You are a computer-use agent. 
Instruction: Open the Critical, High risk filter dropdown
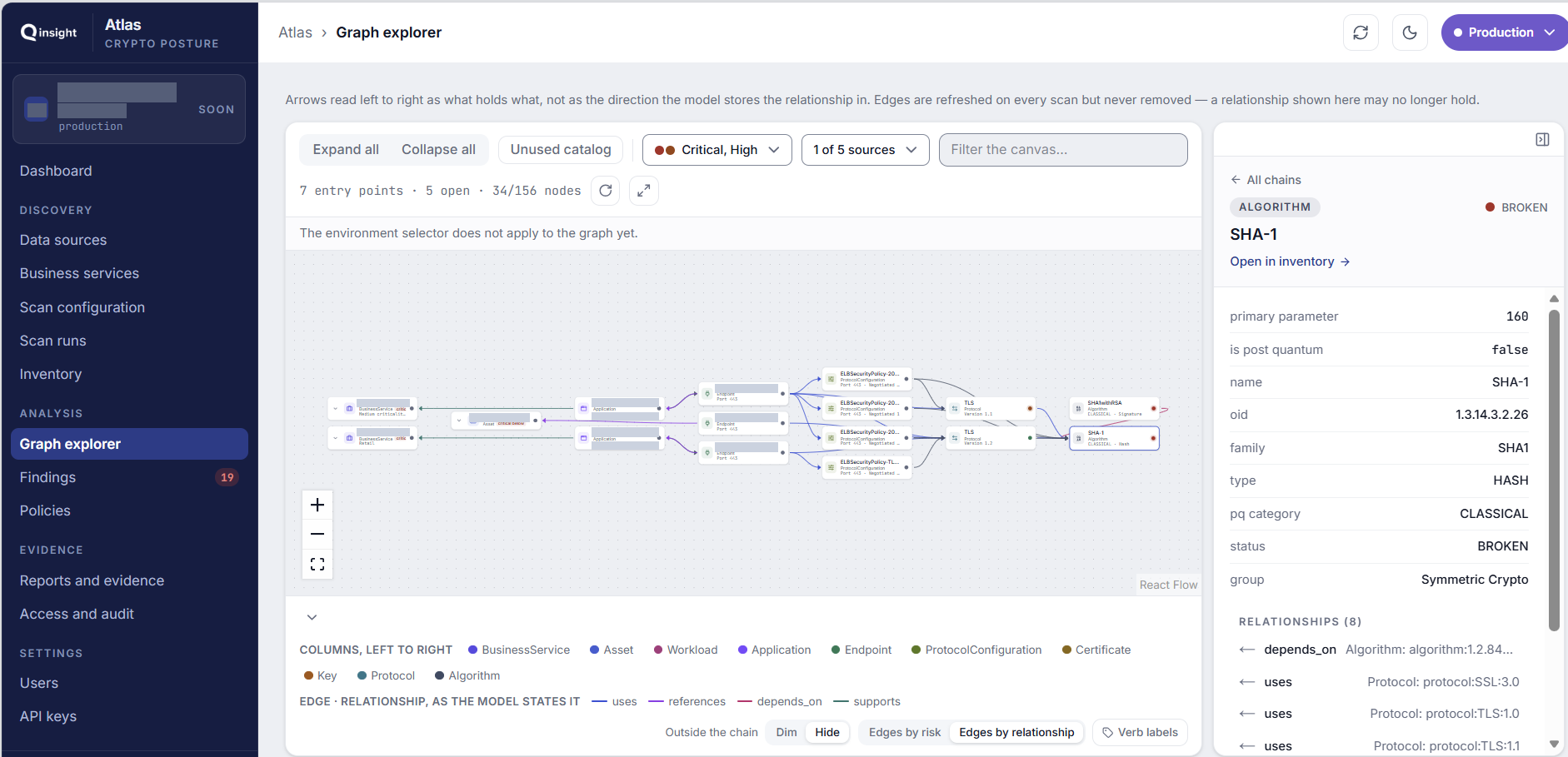pos(717,150)
